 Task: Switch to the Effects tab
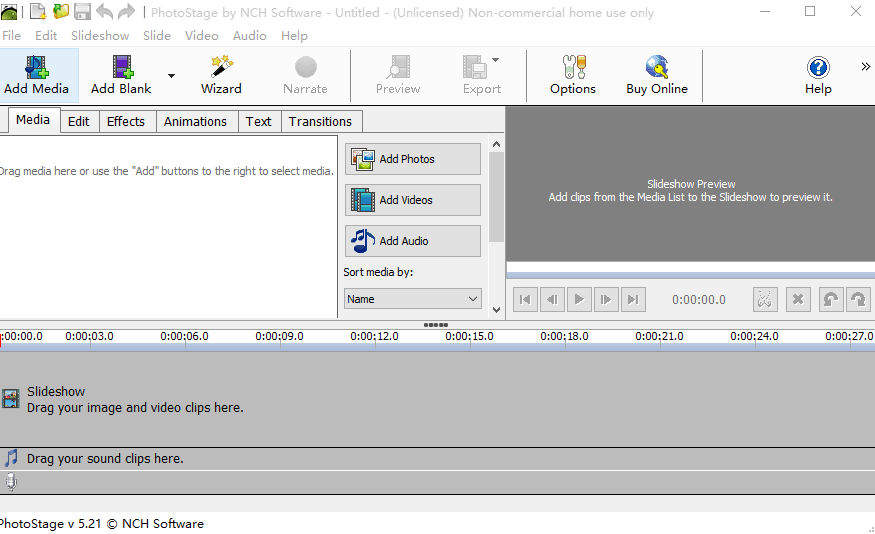point(126,121)
